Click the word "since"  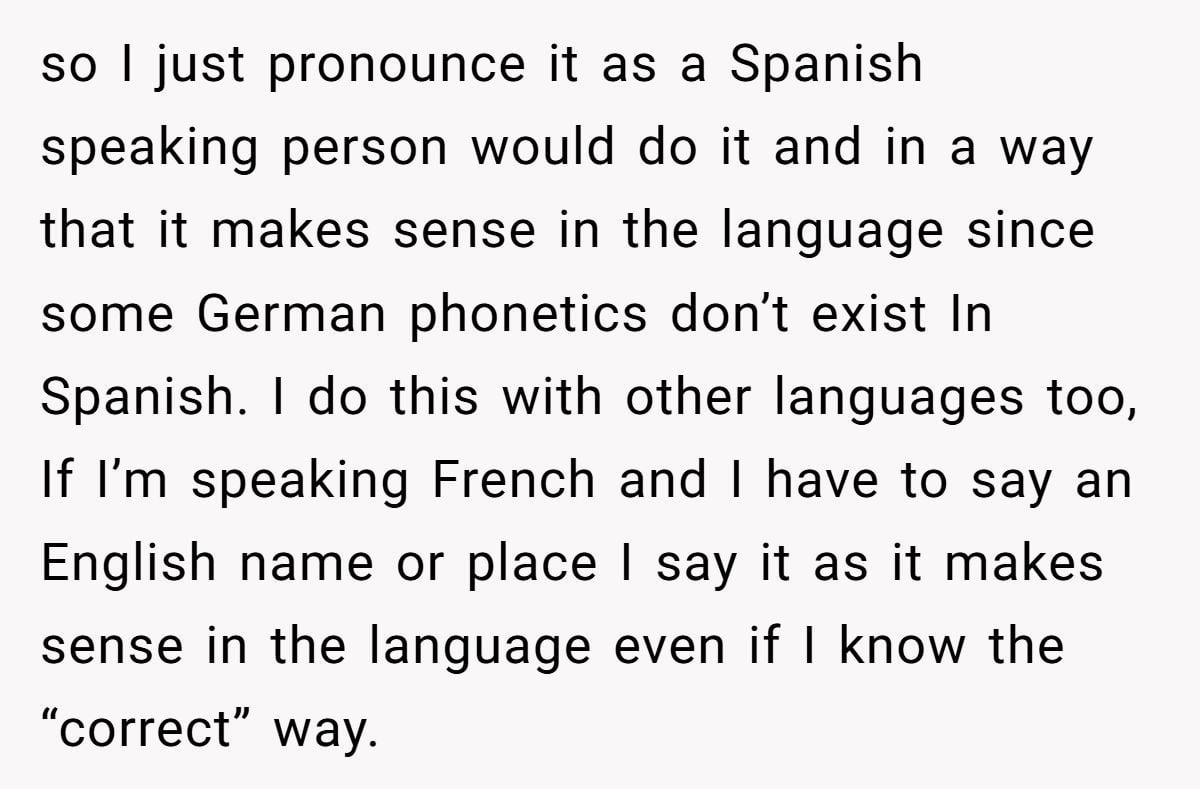[1030, 230]
